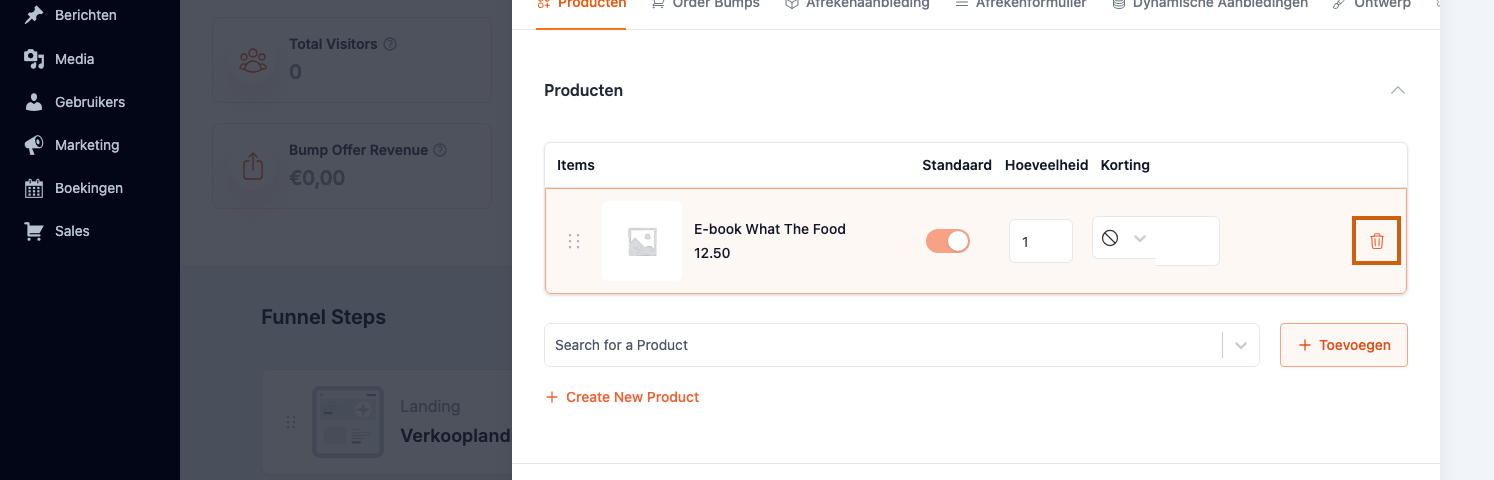Switch to the Order Bumps tab
Viewport: 1494px width, 480px height.
tap(705, 4)
